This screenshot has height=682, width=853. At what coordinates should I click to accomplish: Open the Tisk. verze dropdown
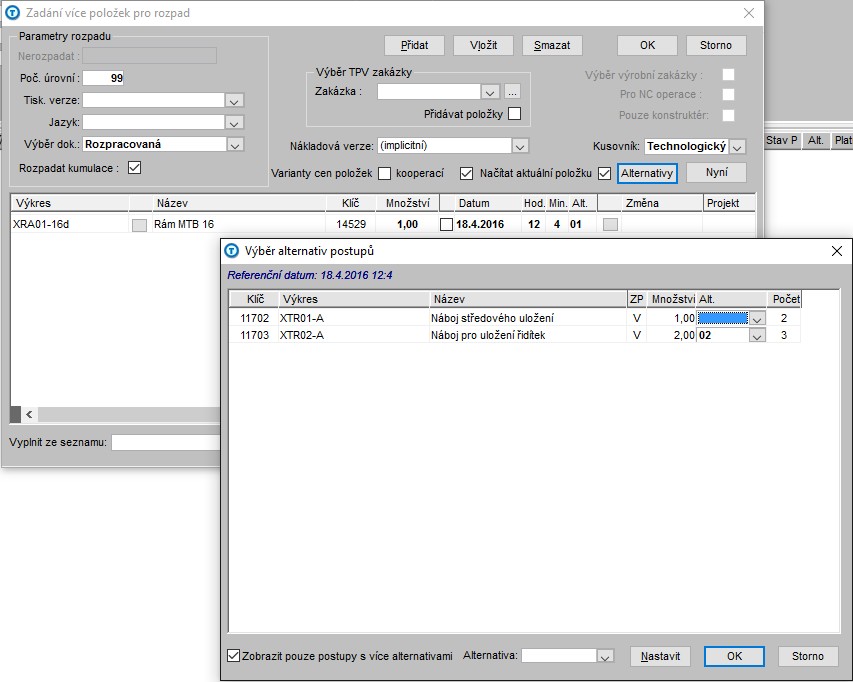point(234,101)
